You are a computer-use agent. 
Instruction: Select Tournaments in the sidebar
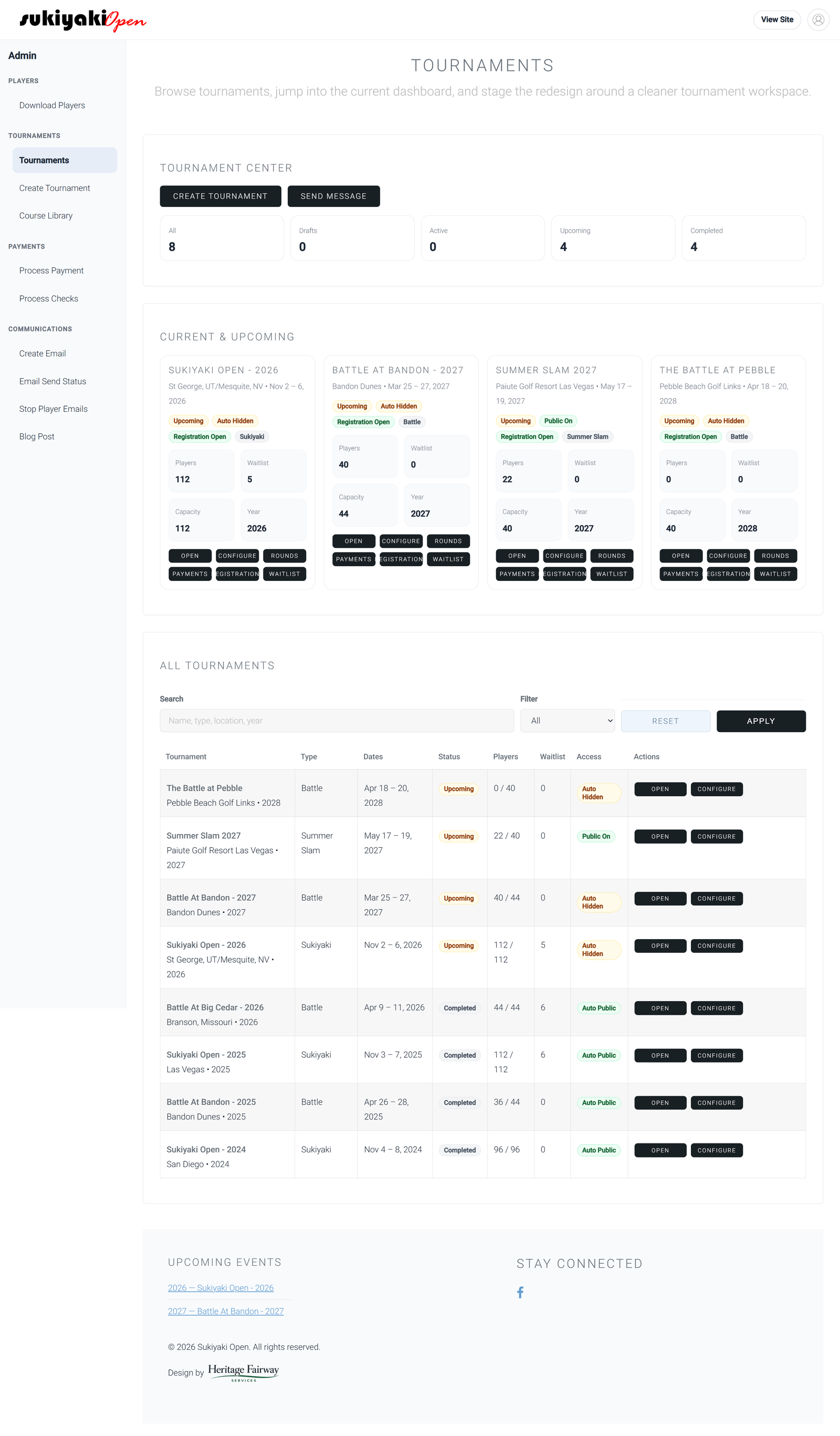[65, 160]
